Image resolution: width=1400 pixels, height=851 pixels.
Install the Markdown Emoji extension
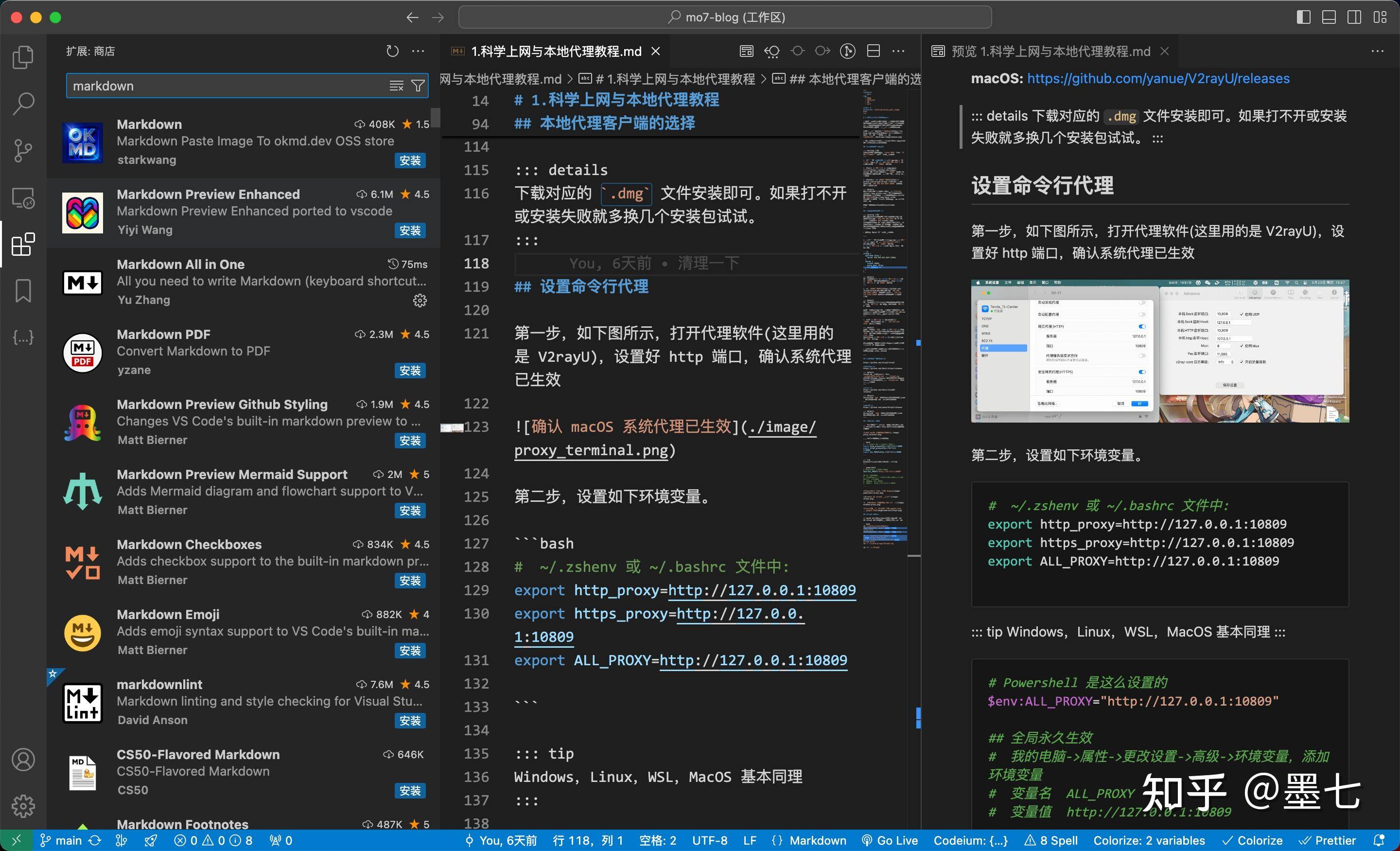[410, 651]
